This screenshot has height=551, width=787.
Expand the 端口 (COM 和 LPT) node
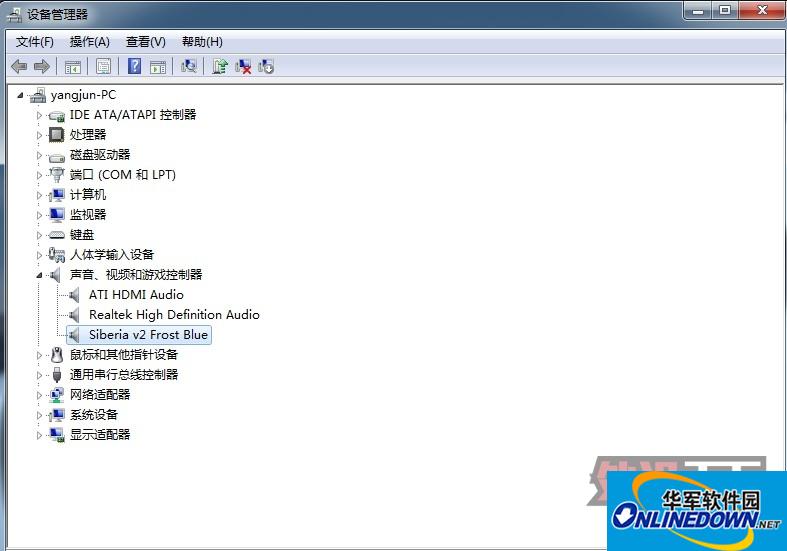(x=39, y=175)
